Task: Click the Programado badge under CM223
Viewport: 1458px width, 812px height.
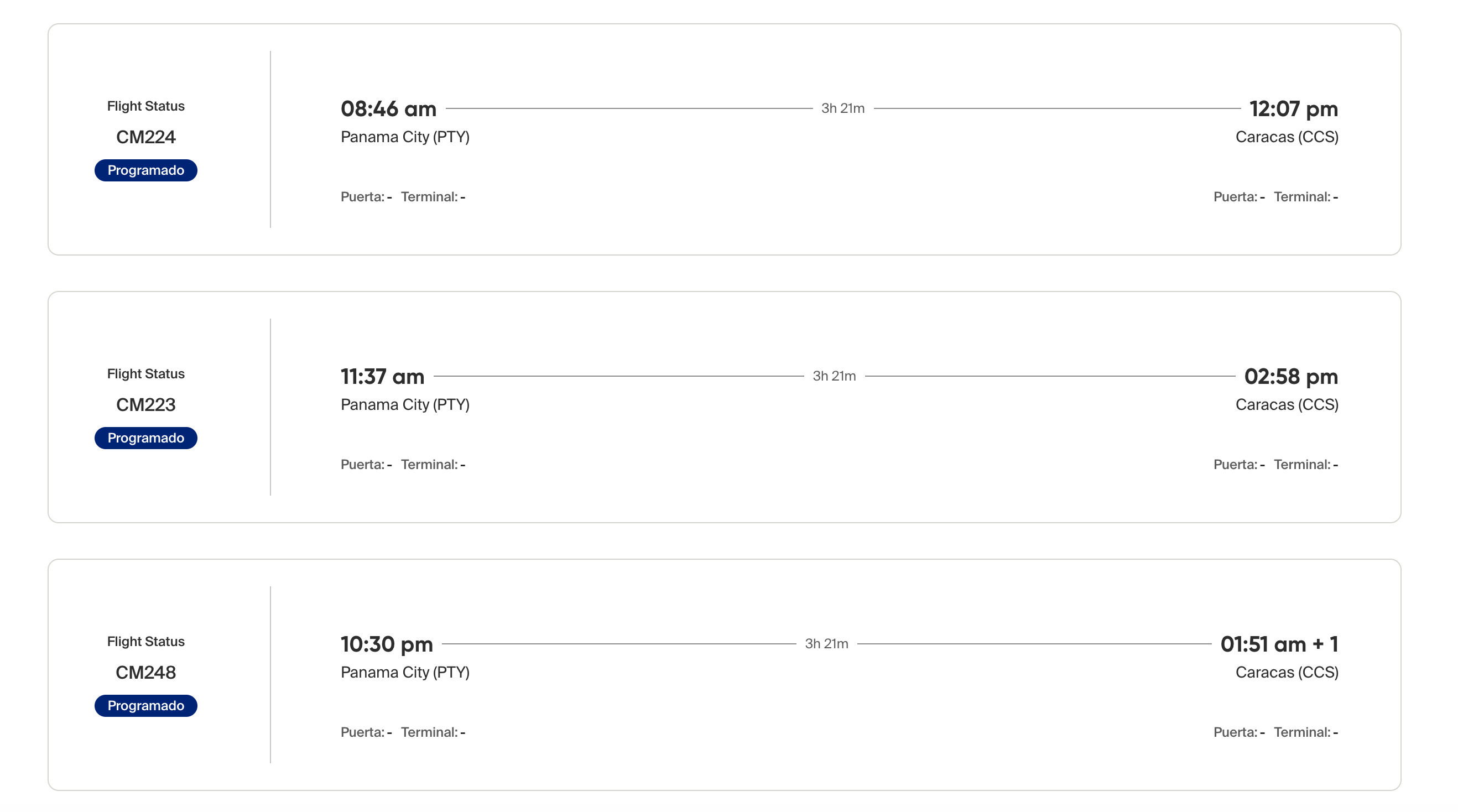Action: pyautogui.click(x=145, y=438)
